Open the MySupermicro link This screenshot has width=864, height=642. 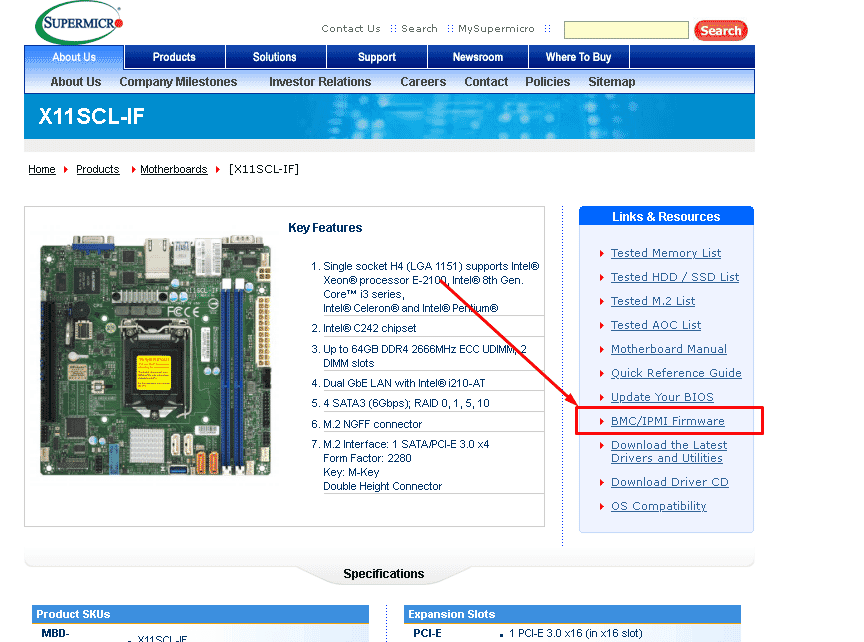coord(496,29)
